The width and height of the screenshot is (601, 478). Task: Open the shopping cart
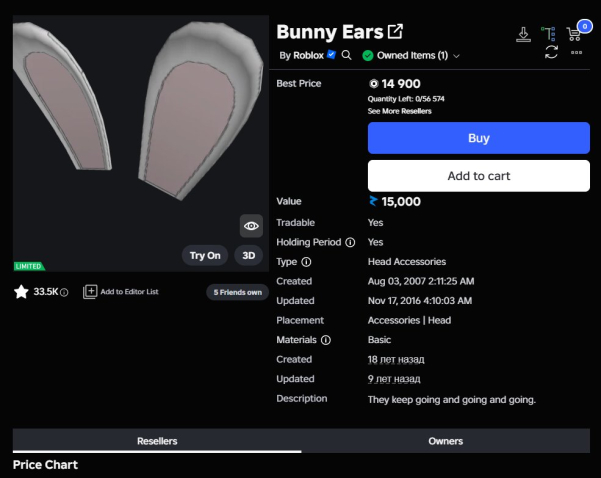coord(575,33)
